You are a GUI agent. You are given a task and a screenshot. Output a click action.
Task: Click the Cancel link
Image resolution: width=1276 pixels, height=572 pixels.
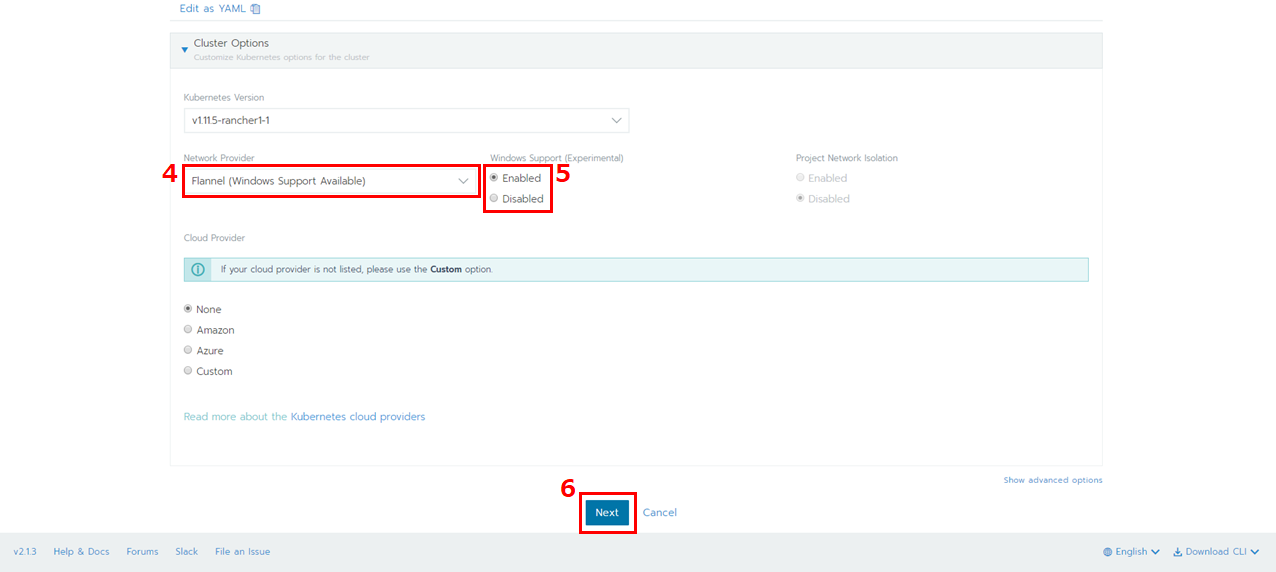click(x=660, y=512)
